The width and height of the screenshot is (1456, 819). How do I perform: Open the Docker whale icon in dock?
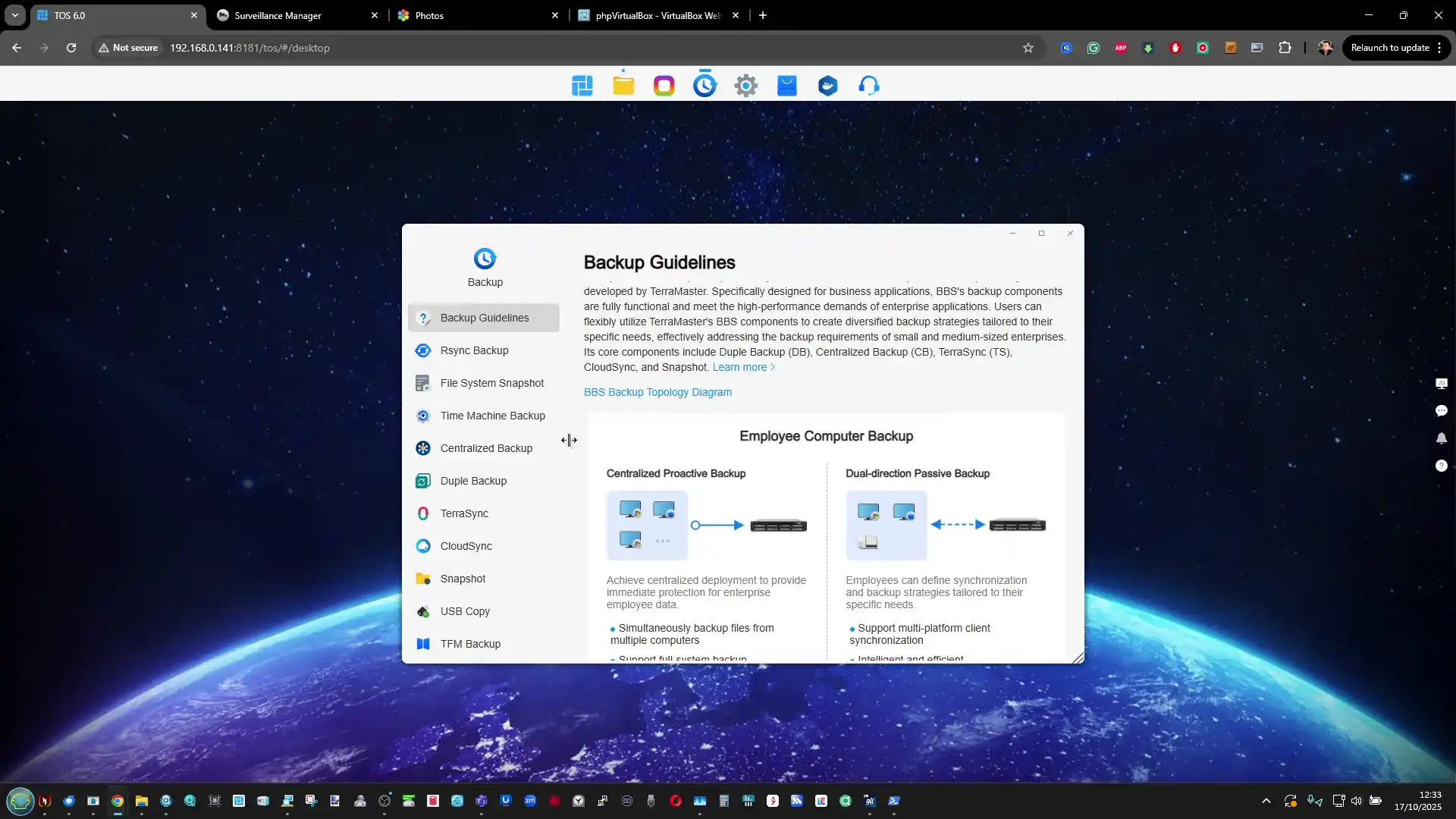827,86
